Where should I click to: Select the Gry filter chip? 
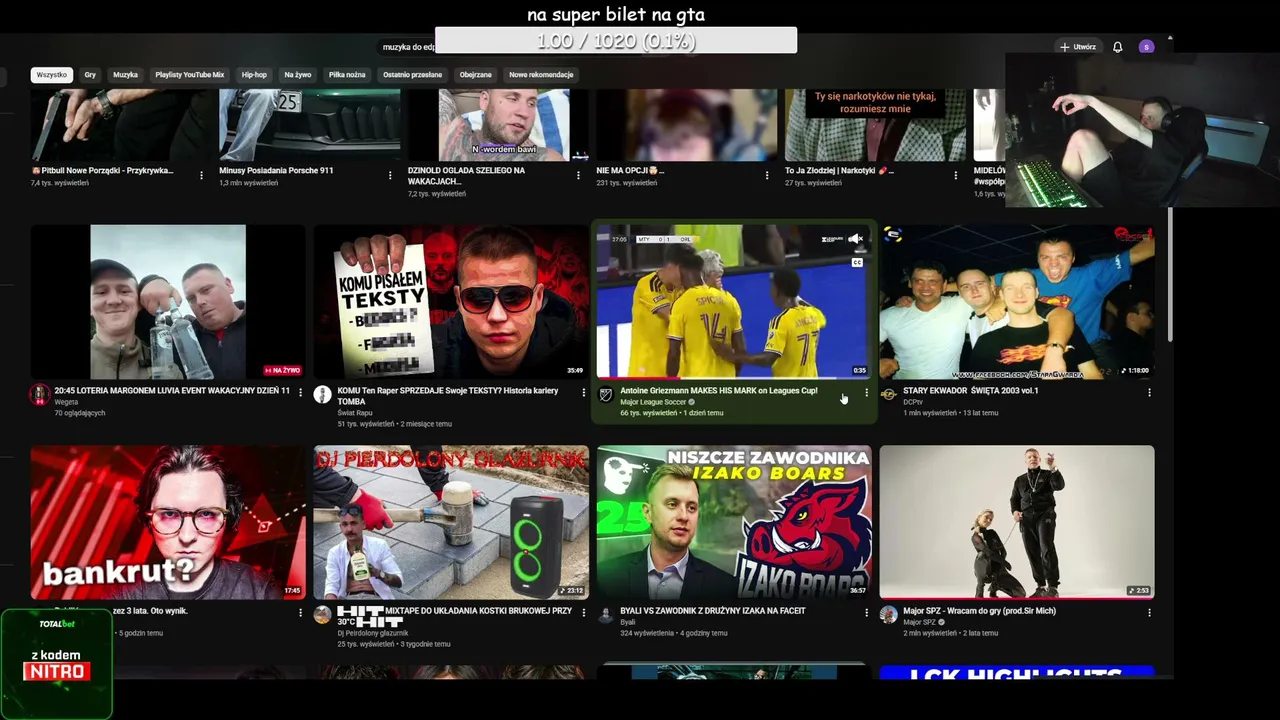90,75
